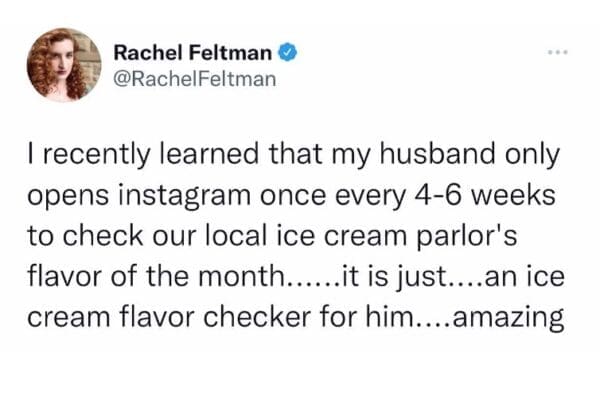This screenshot has height=415, width=600.
Task: Open the three-dot more options menu
Action: (558, 47)
